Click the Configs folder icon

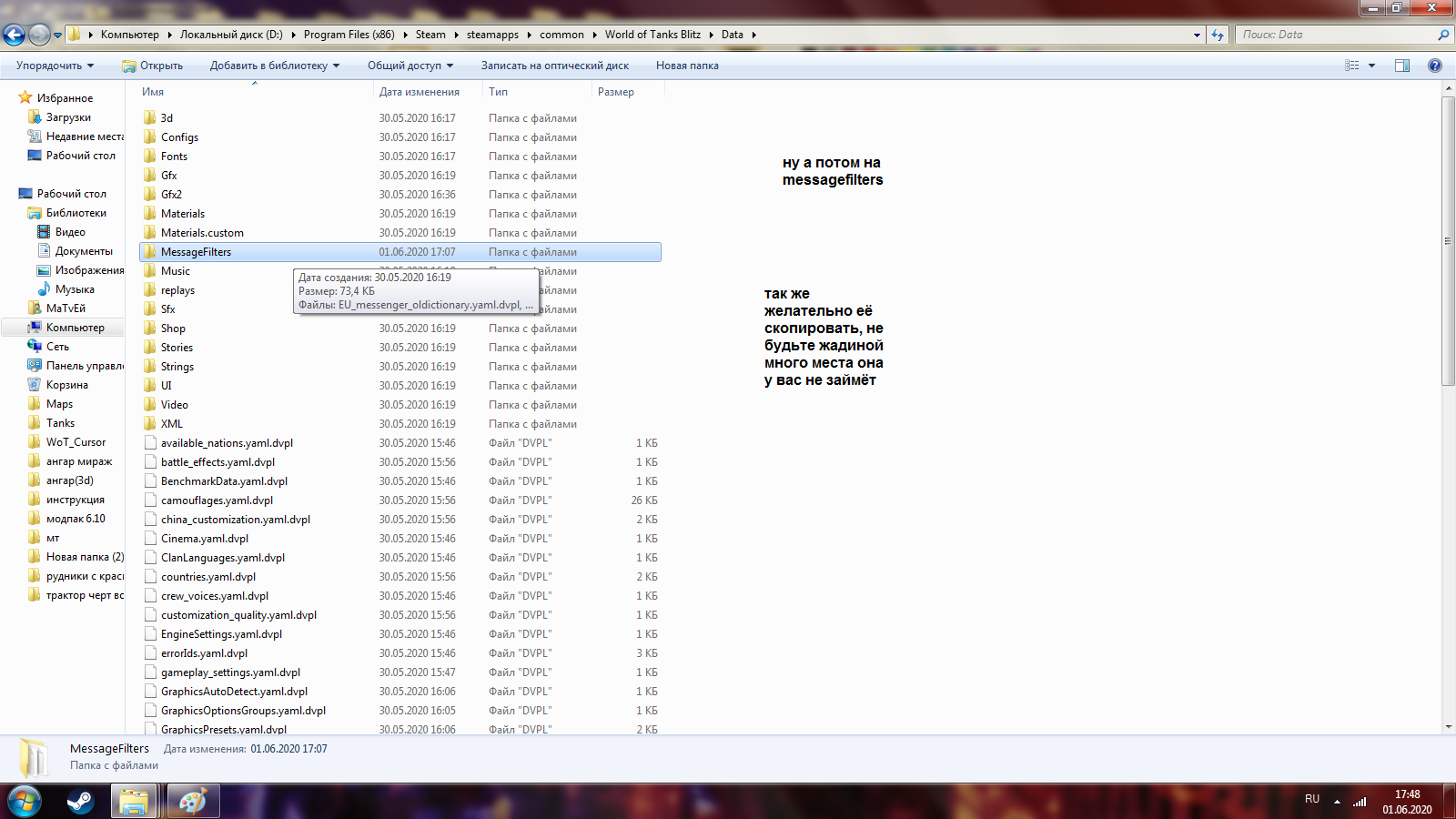pyautogui.click(x=150, y=137)
